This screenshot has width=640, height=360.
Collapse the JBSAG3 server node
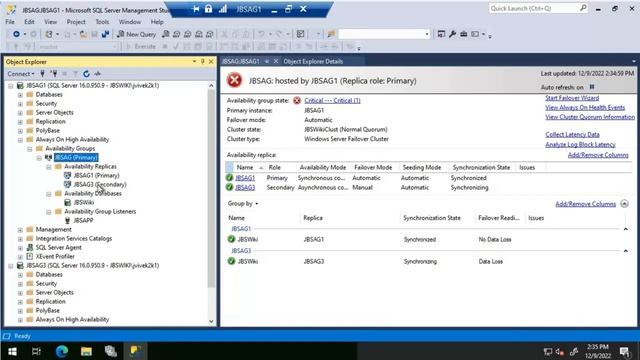11,266
